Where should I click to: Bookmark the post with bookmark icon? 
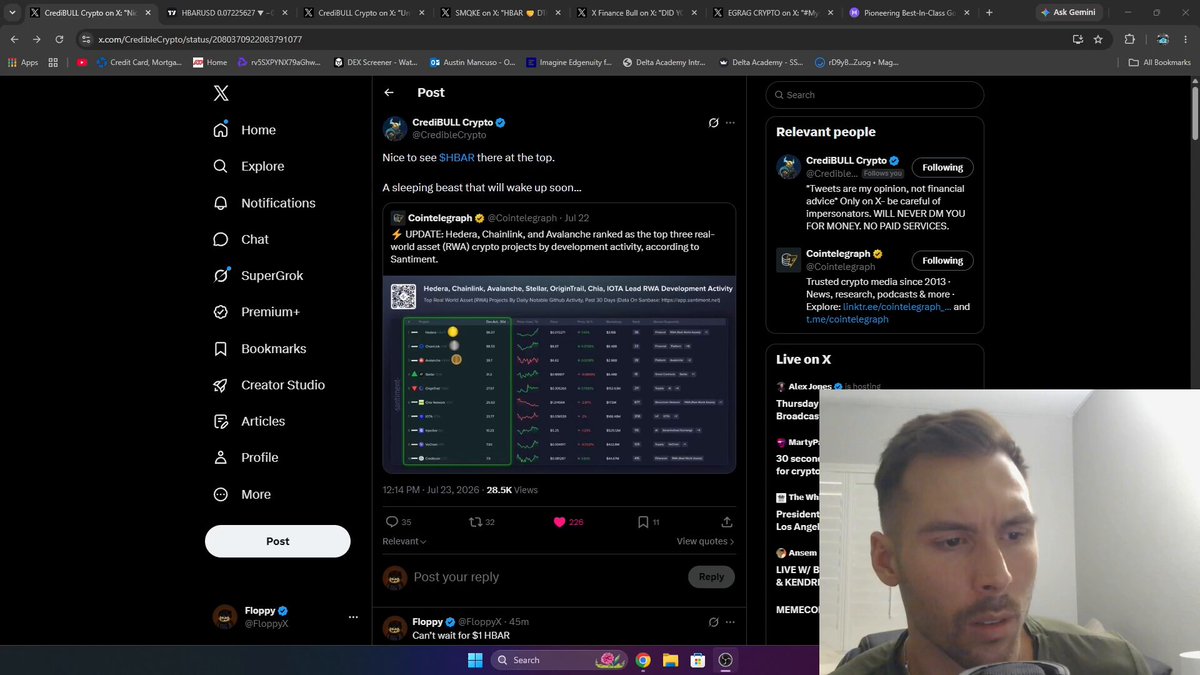643,522
